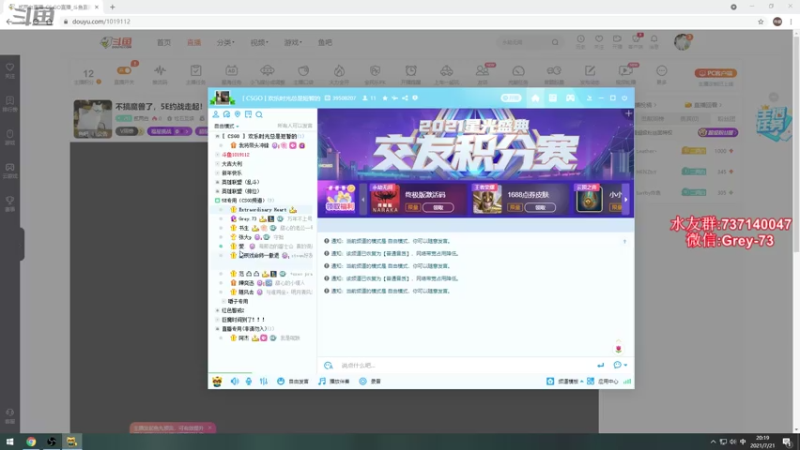
Task: Open Chrome from the Windows taskbar
Action: [31, 442]
